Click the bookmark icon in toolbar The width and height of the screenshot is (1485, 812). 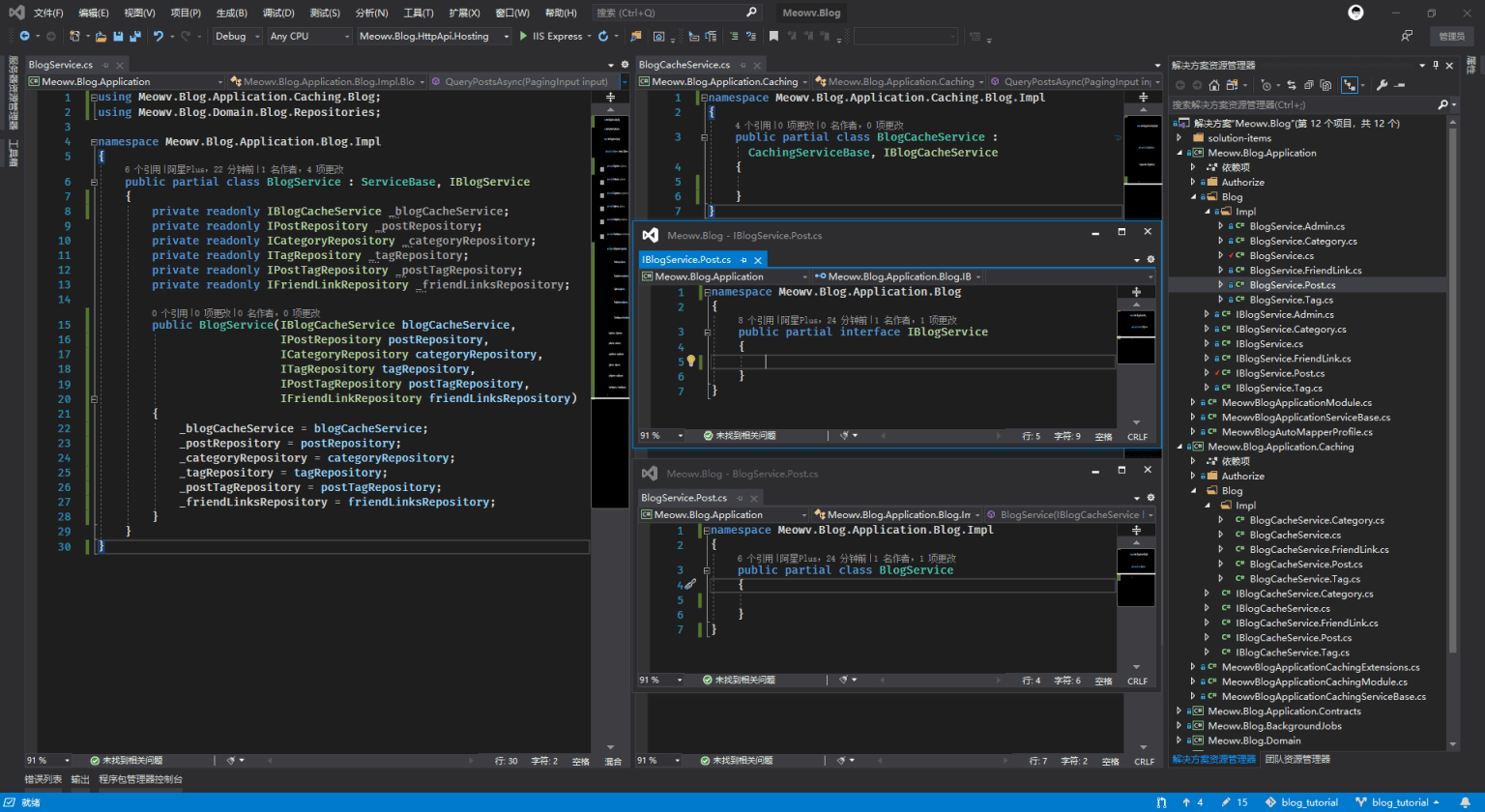click(x=772, y=36)
